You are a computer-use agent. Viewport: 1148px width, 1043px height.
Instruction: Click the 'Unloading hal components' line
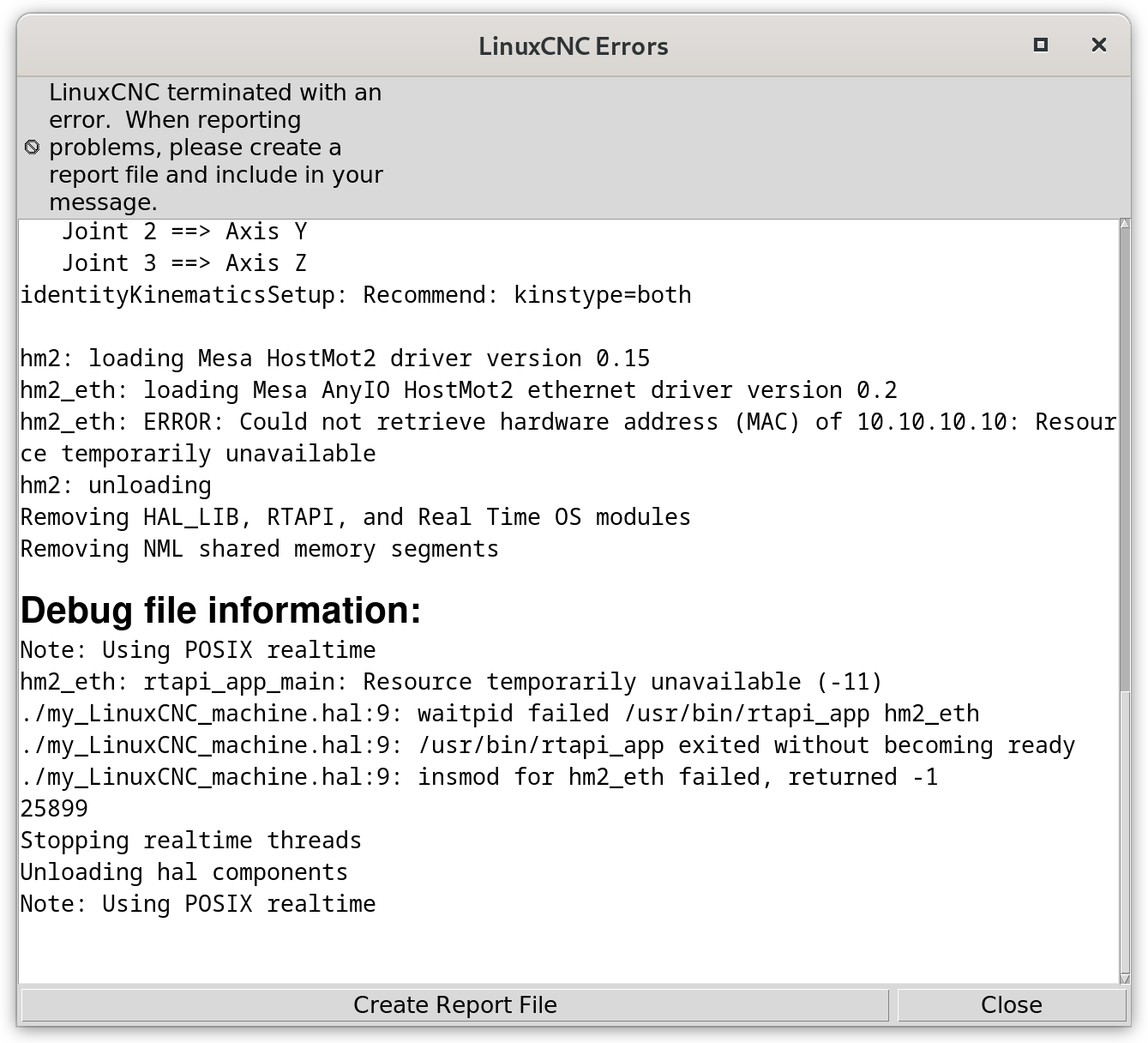tap(184, 872)
